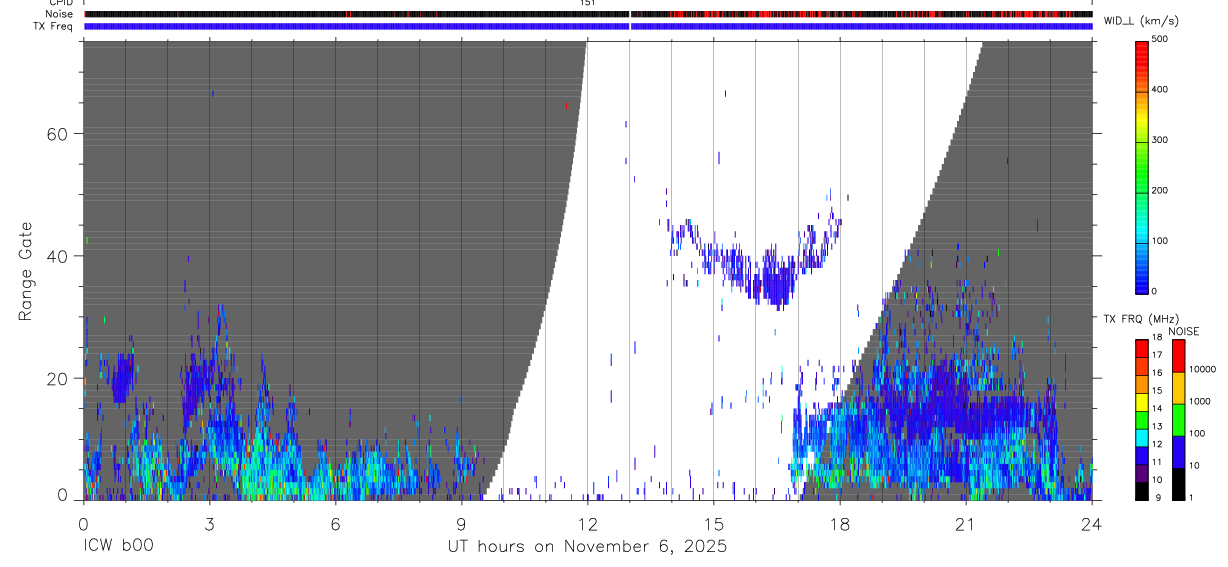Click the '1000' value on NOISE scale
The width and height of the screenshot is (1228, 567).
(1198, 401)
